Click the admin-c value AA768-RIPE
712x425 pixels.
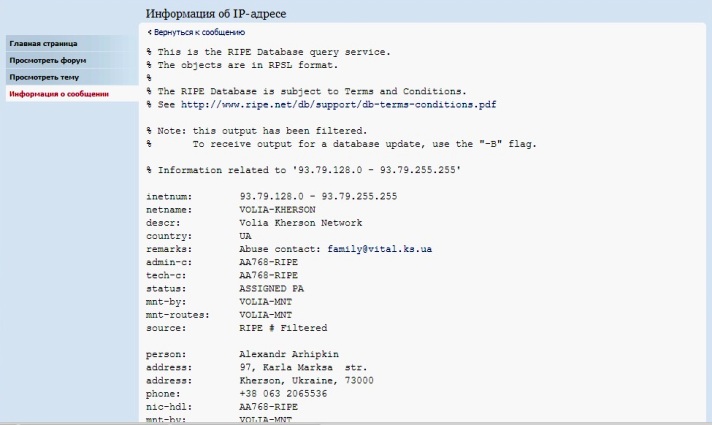pos(268,262)
